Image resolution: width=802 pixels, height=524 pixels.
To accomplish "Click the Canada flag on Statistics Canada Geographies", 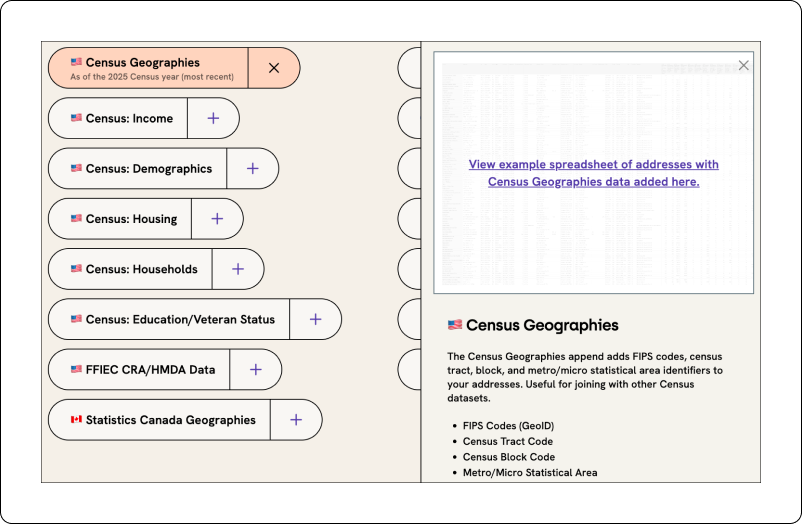I will coord(76,420).
